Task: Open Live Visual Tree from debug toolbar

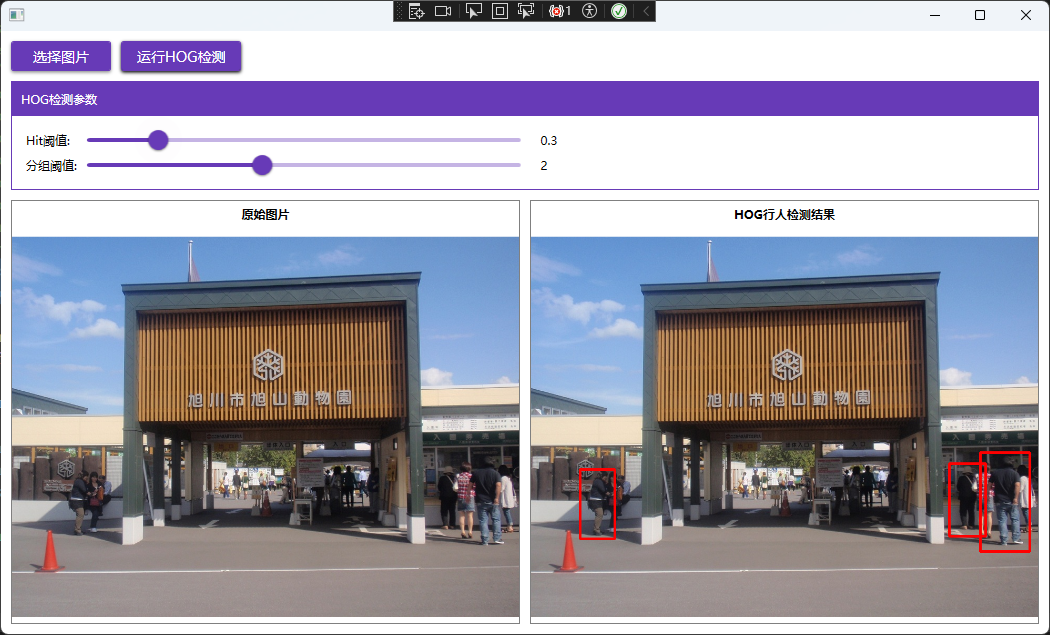Action: click(x=417, y=11)
